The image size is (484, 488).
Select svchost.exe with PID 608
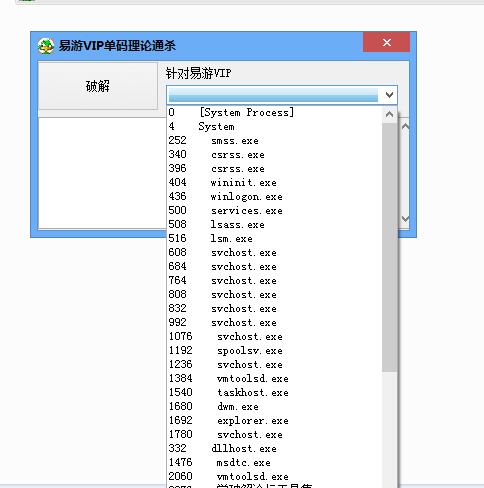click(x=274, y=252)
